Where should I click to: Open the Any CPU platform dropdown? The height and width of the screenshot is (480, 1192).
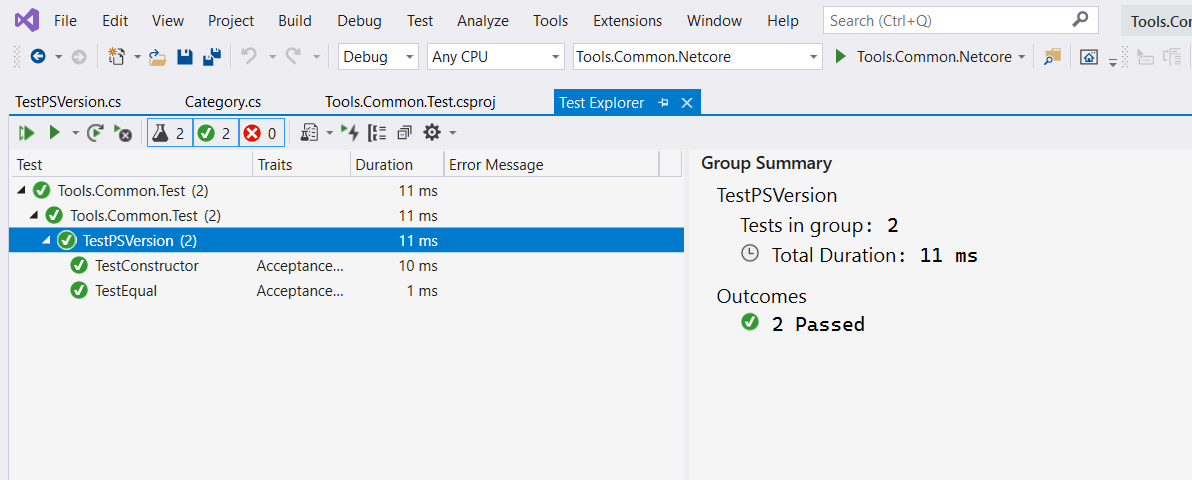tap(496, 57)
